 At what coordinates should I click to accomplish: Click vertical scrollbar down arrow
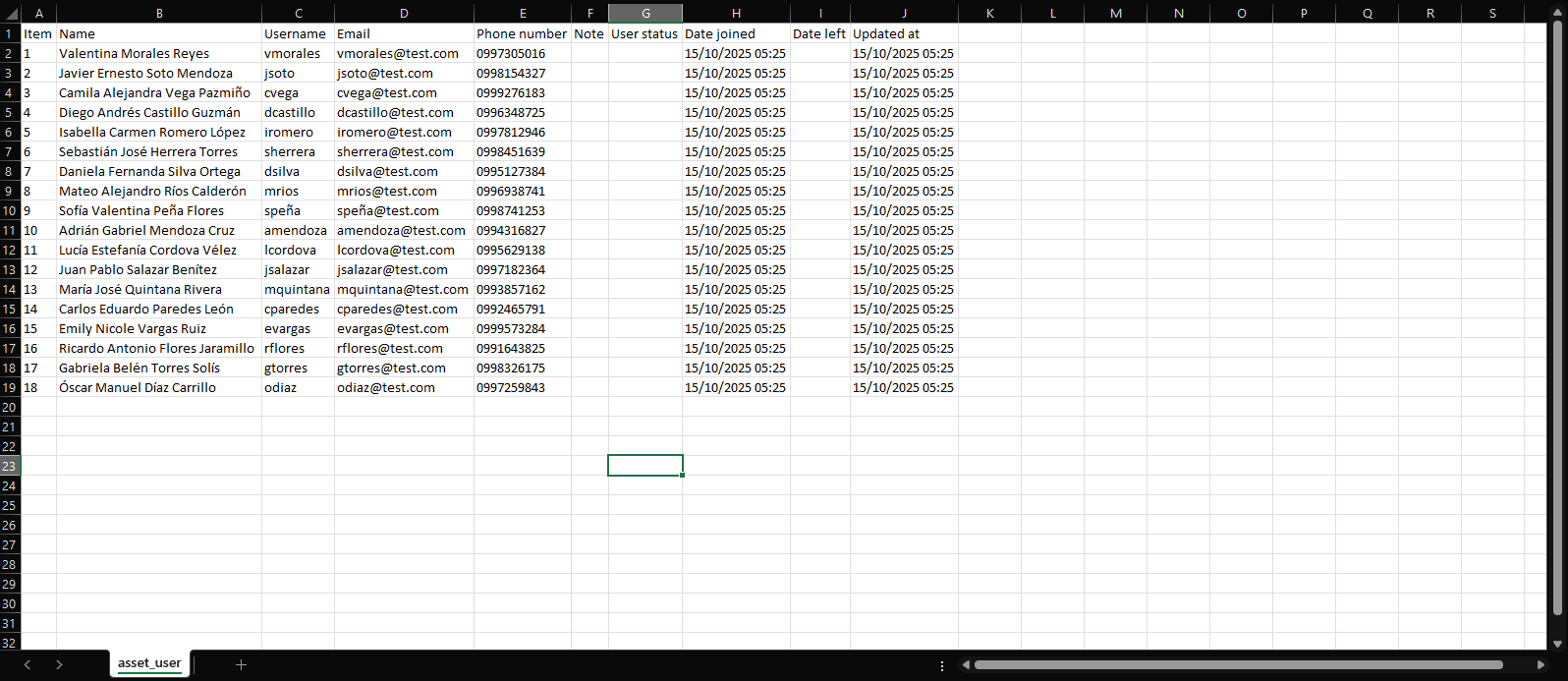(1557, 644)
